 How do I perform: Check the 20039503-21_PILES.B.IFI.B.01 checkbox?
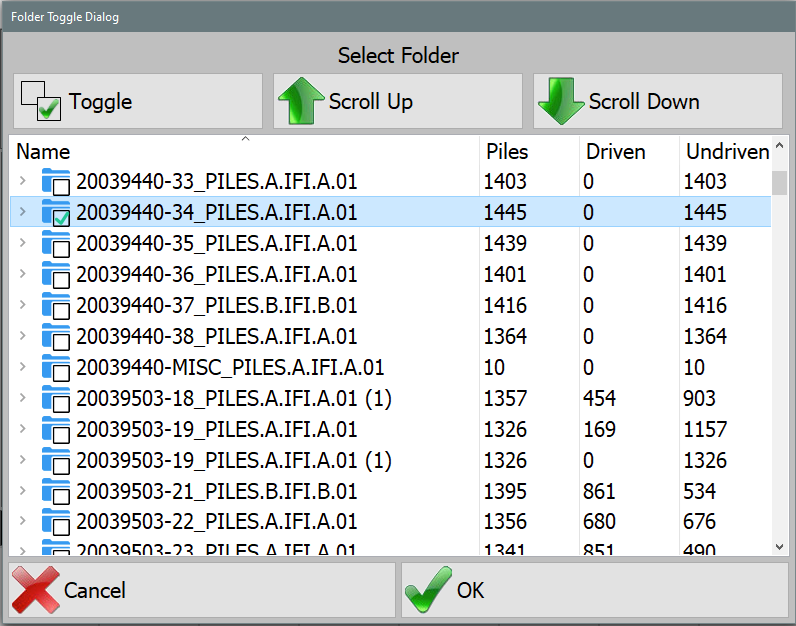(x=61, y=497)
